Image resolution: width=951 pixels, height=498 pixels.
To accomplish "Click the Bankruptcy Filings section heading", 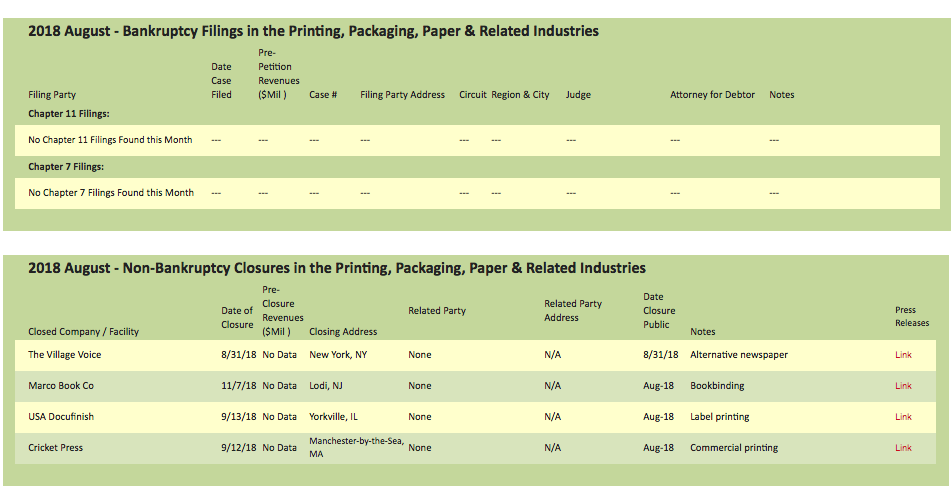I will click(313, 31).
